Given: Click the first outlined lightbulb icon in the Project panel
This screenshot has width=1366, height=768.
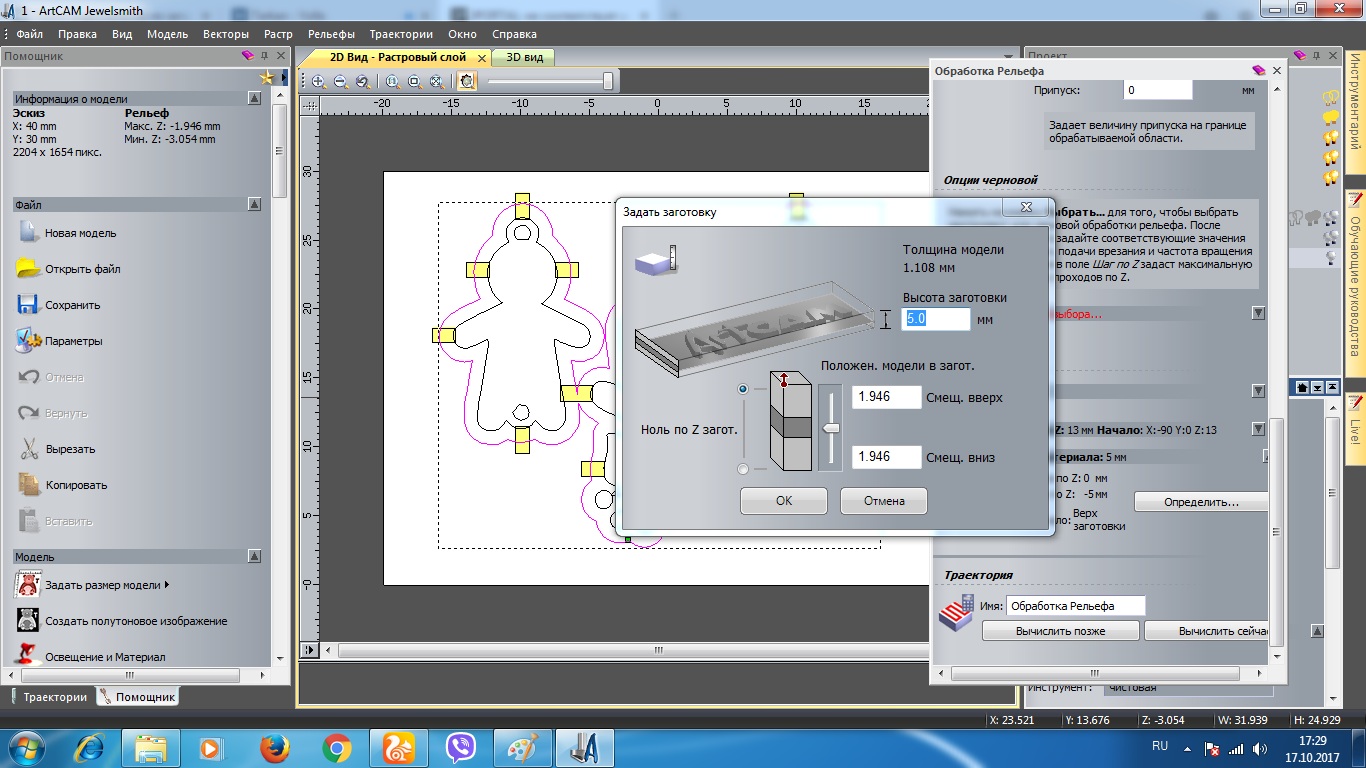Looking at the screenshot, I should pyautogui.click(x=1331, y=97).
